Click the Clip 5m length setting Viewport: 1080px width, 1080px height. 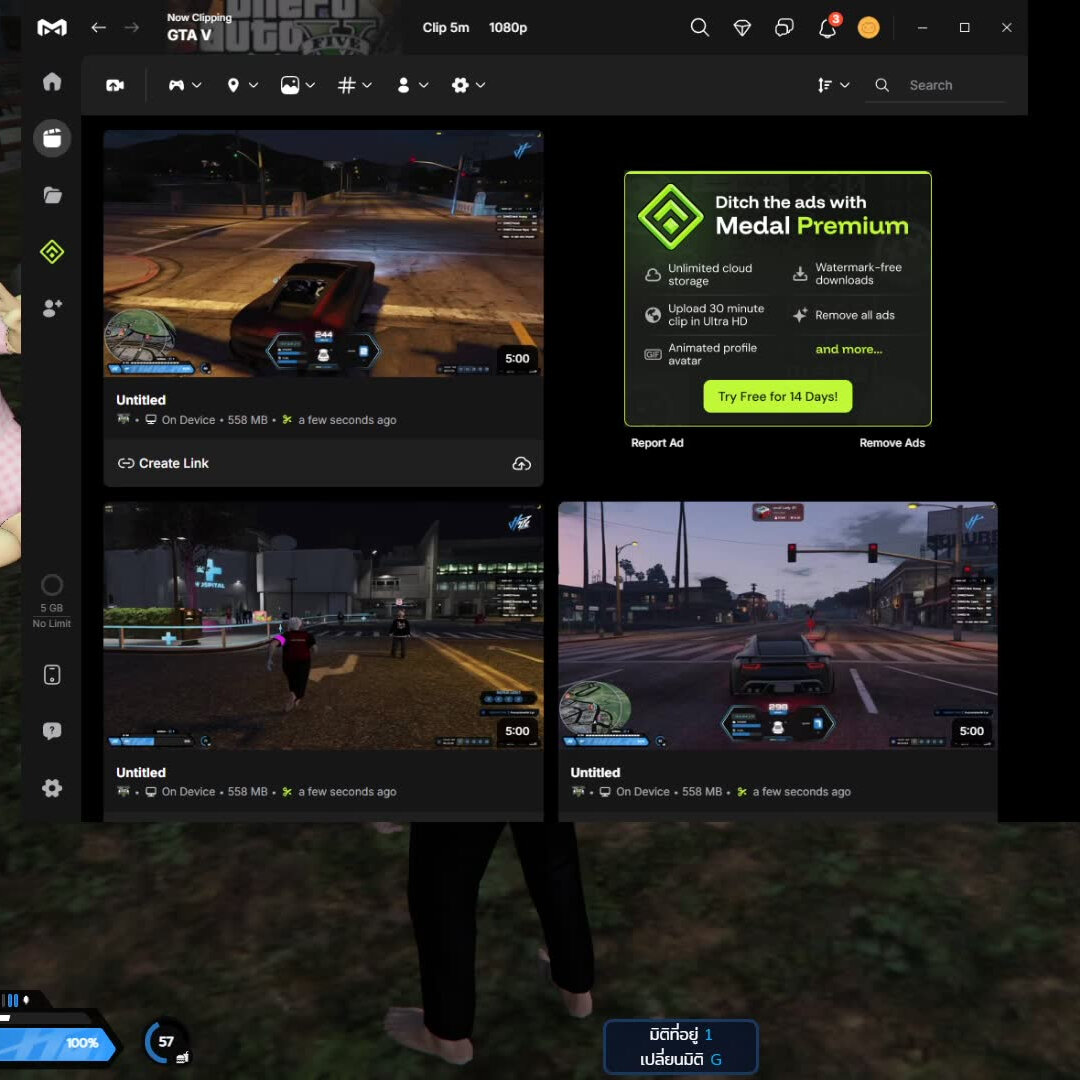coord(446,28)
